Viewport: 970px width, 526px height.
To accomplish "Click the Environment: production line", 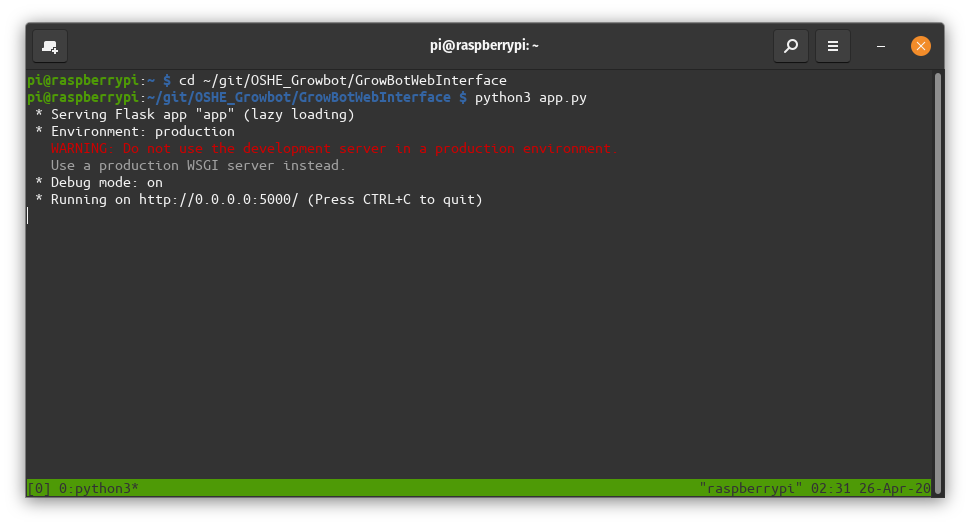I will click(142, 132).
